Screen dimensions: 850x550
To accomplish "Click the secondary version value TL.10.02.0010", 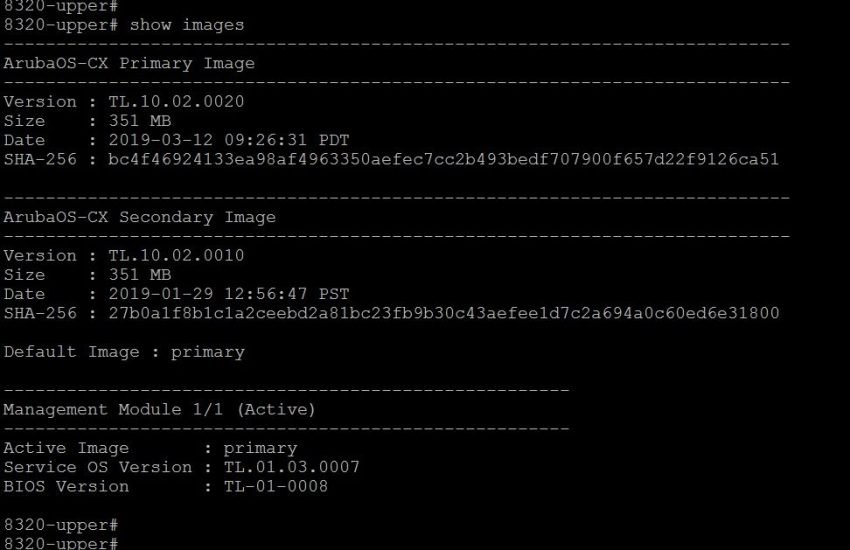I will pyautogui.click(x=176, y=255).
